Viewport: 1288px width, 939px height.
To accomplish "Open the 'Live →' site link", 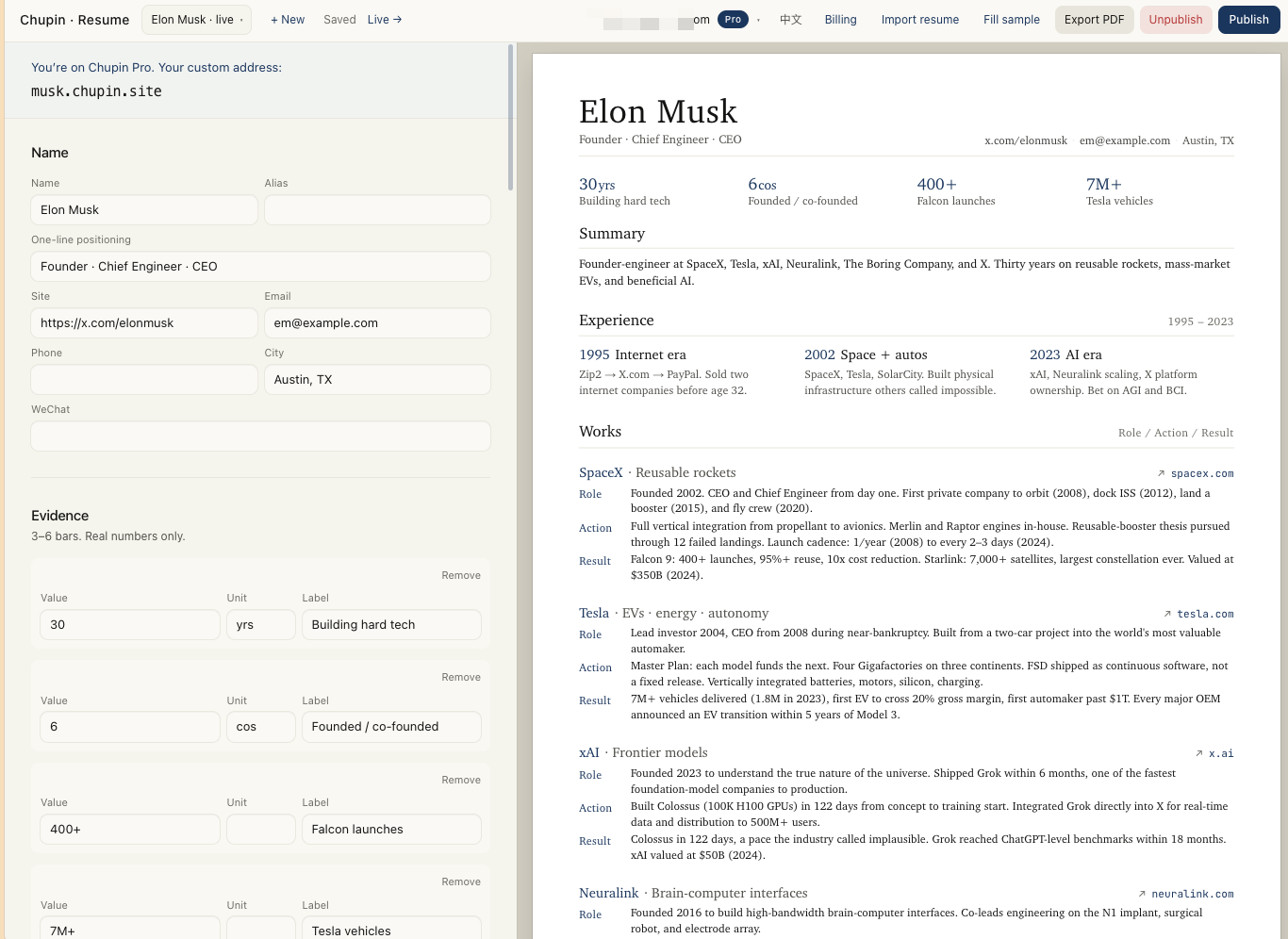I will [x=385, y=20].
